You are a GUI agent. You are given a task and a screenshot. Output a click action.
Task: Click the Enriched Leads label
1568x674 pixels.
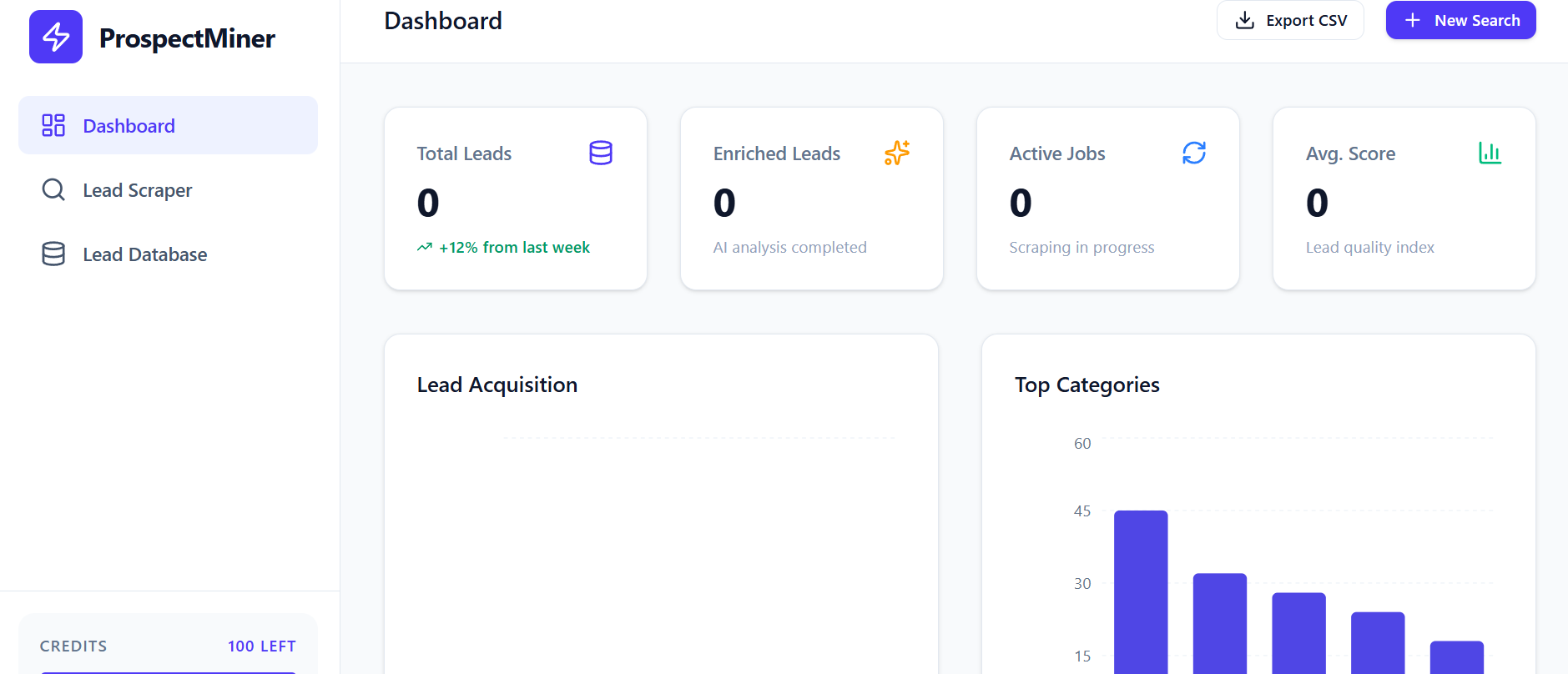click(777, 153)
